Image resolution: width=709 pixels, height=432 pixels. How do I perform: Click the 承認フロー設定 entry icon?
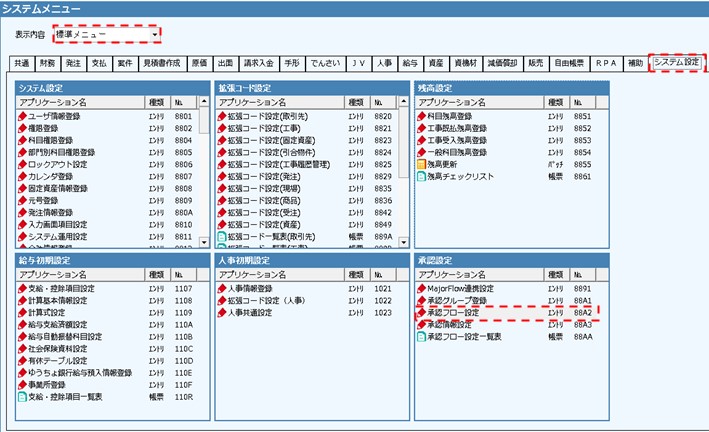click(x=422, y=313)
